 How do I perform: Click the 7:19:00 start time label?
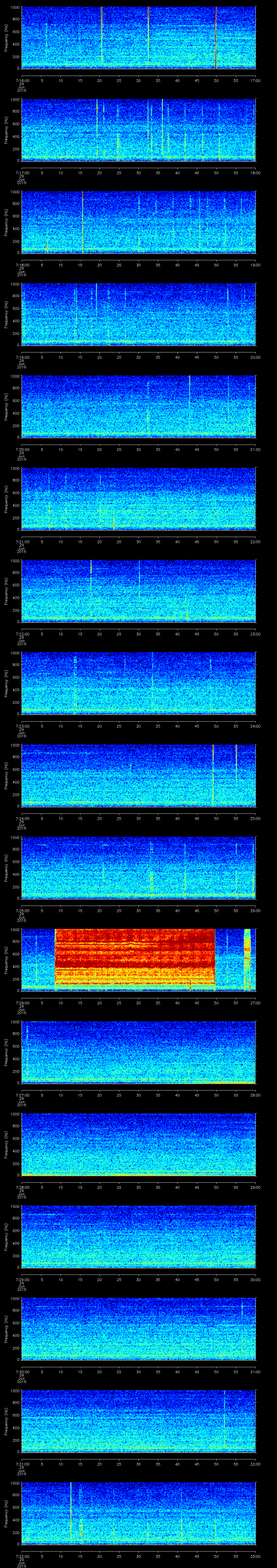(x=22, y=357)
